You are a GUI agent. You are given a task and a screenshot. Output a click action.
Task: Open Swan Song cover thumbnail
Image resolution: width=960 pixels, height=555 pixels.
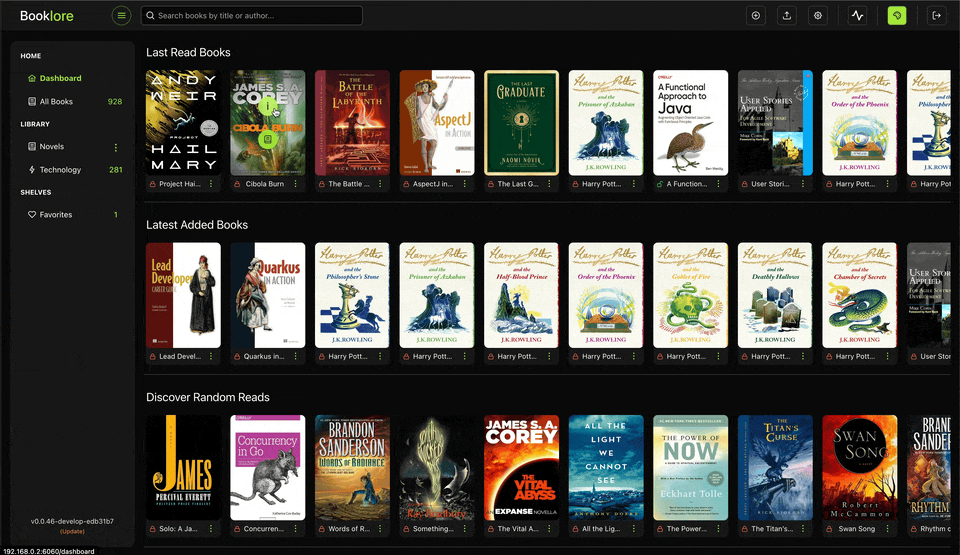(859, 467)
